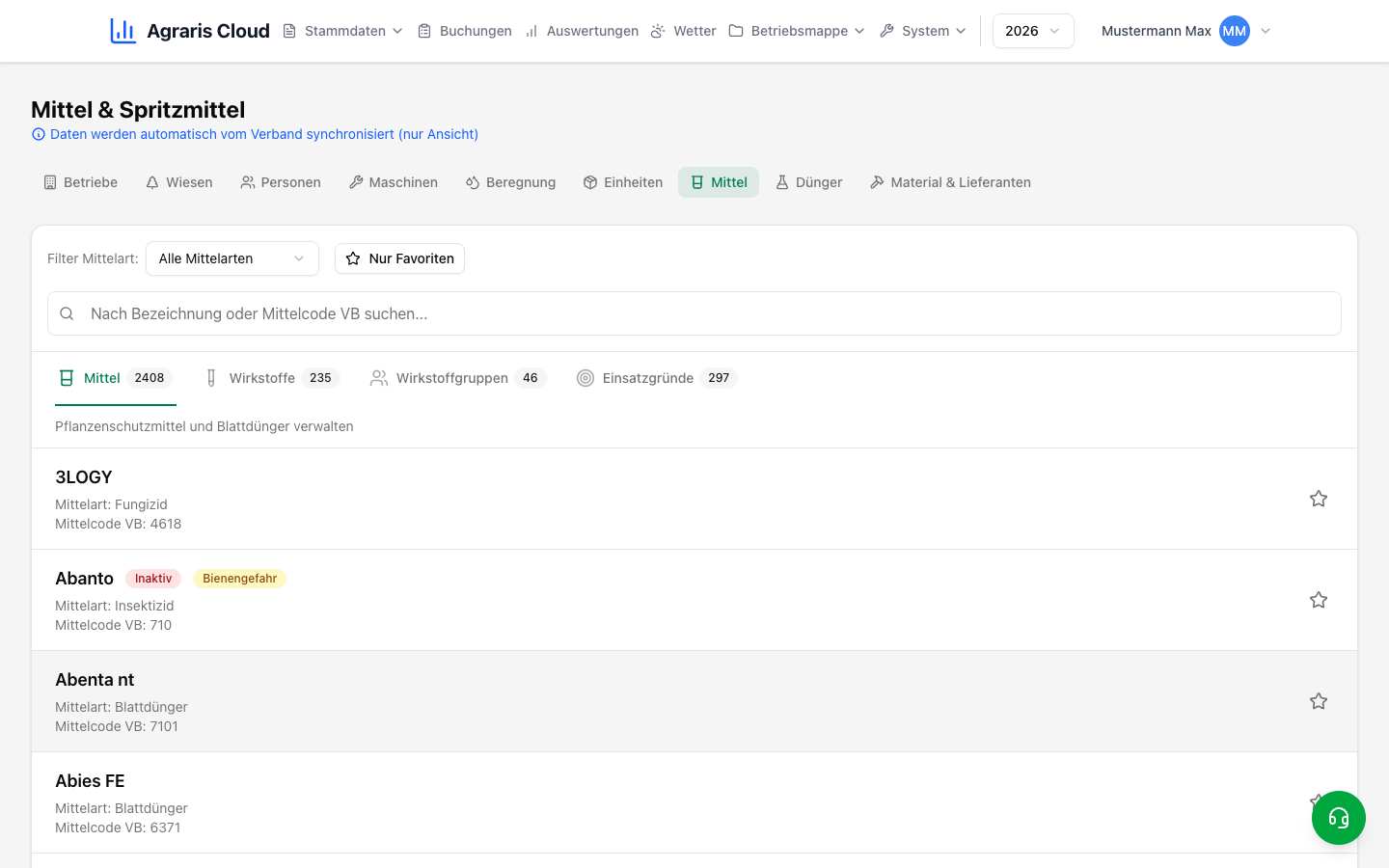The image size is (1389, 868).
Task: Open the user menu chevron
Action: click(x=1266, y=31)
